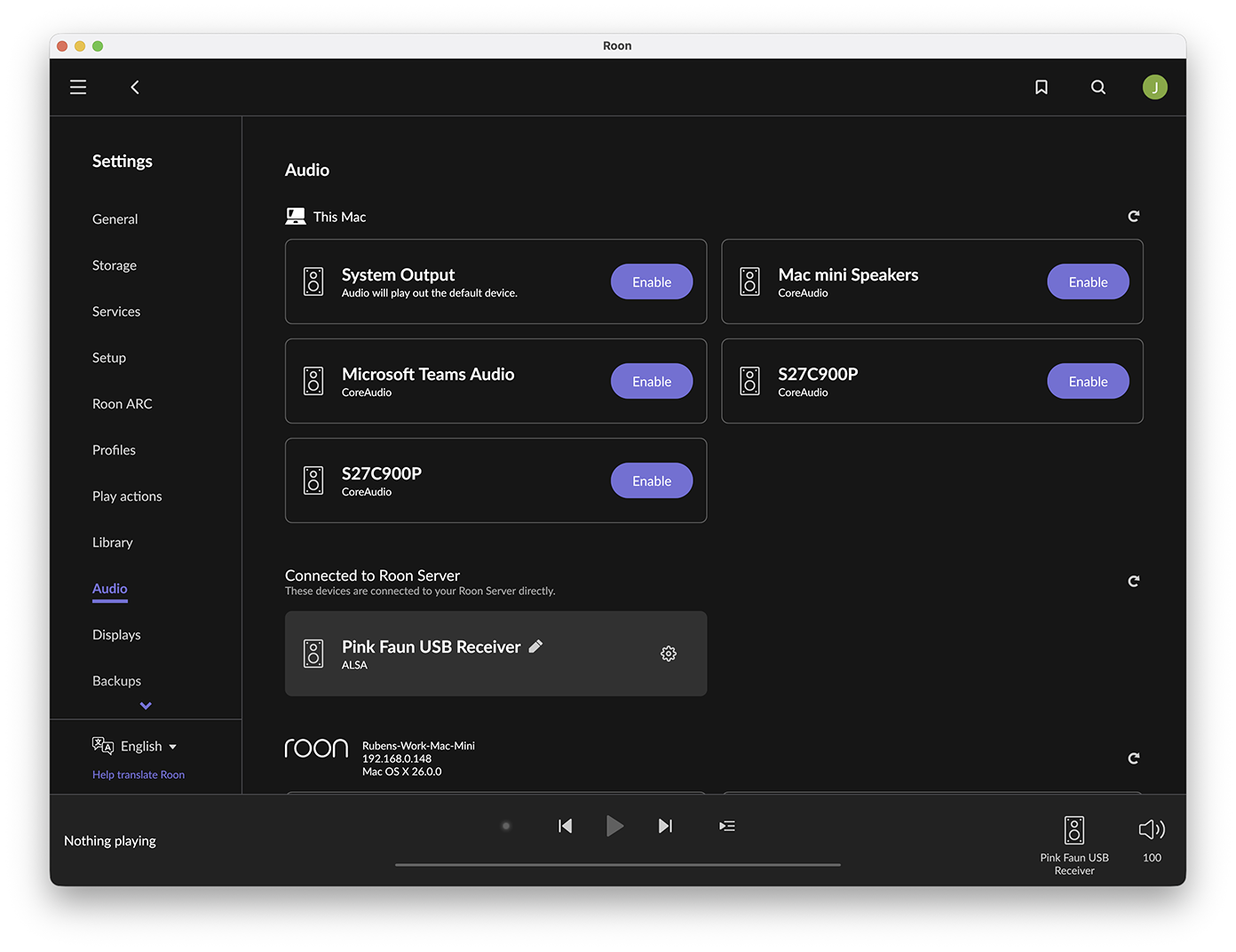Edit Pink Faun USB Receiver name pencil

535,647
